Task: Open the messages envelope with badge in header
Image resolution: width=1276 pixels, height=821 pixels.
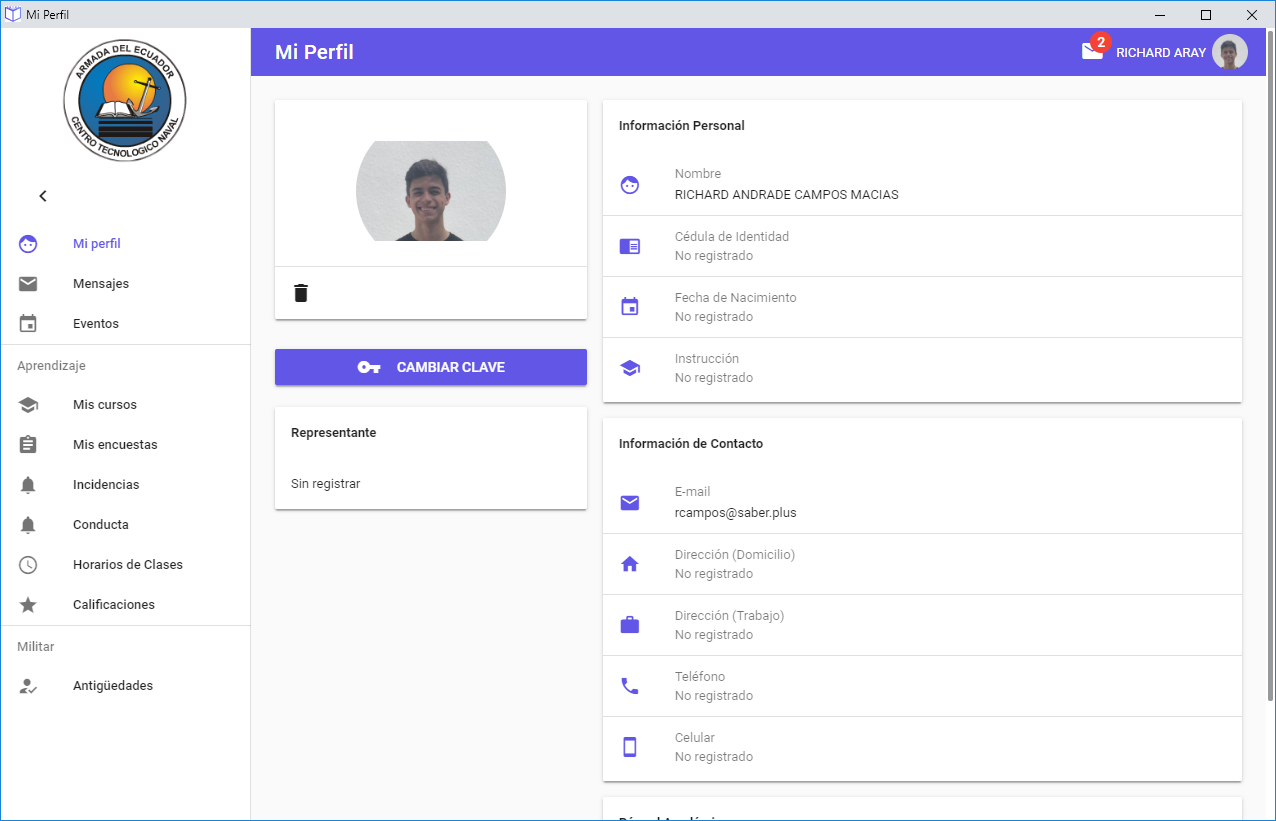Action: coord(1094,50)
